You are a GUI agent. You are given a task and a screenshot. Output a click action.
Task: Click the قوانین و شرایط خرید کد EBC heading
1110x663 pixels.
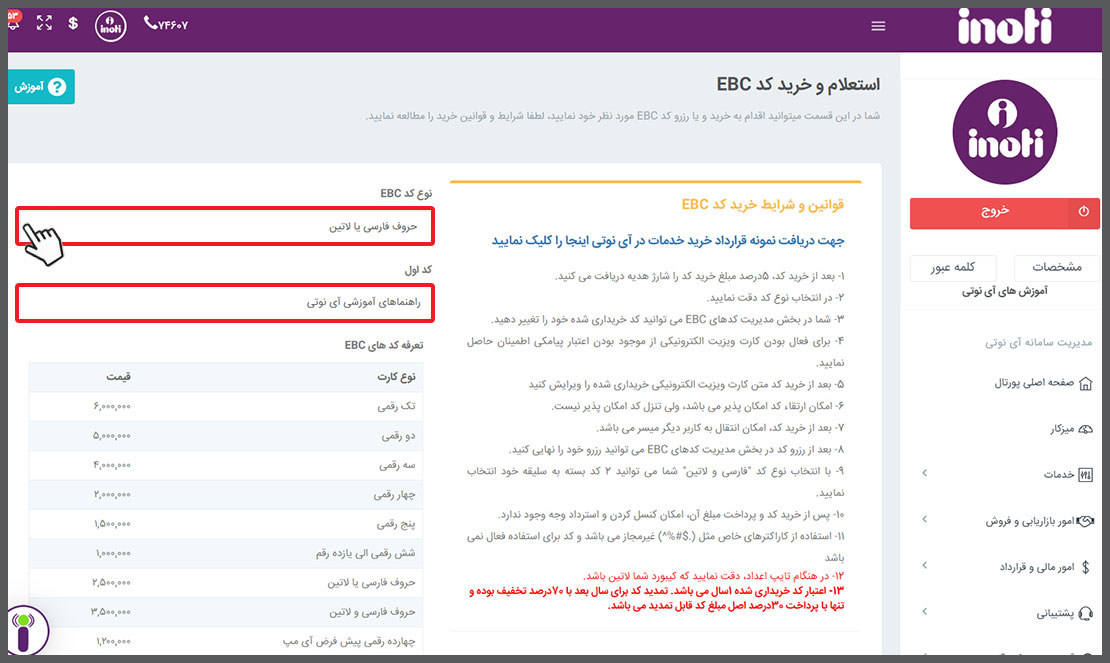(x=762, y=204)
